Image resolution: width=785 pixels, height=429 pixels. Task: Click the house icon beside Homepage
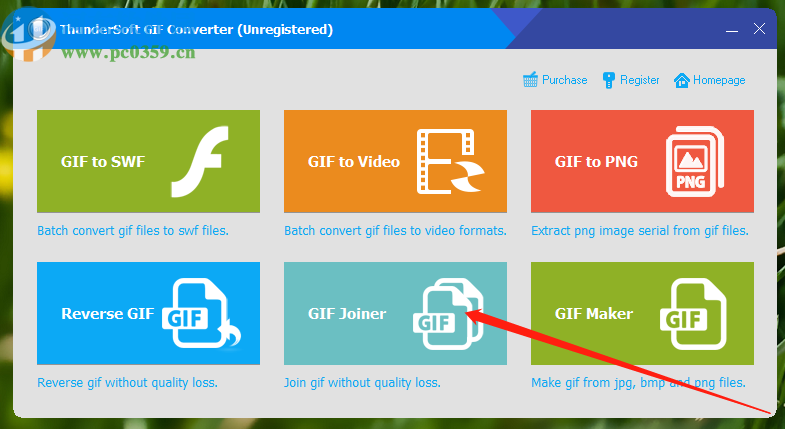[681, 80]
